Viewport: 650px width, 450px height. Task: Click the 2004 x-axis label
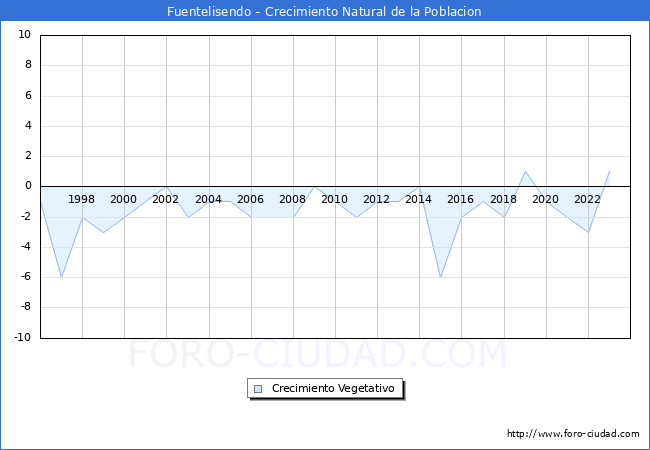tap(208, 199)
